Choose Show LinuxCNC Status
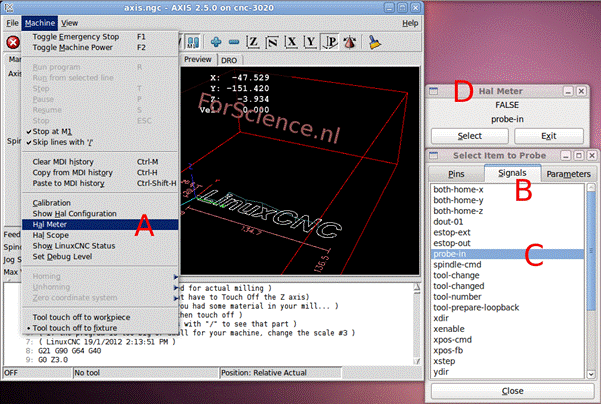The width and height of the screenshot is (601, 404). point(100,246)
